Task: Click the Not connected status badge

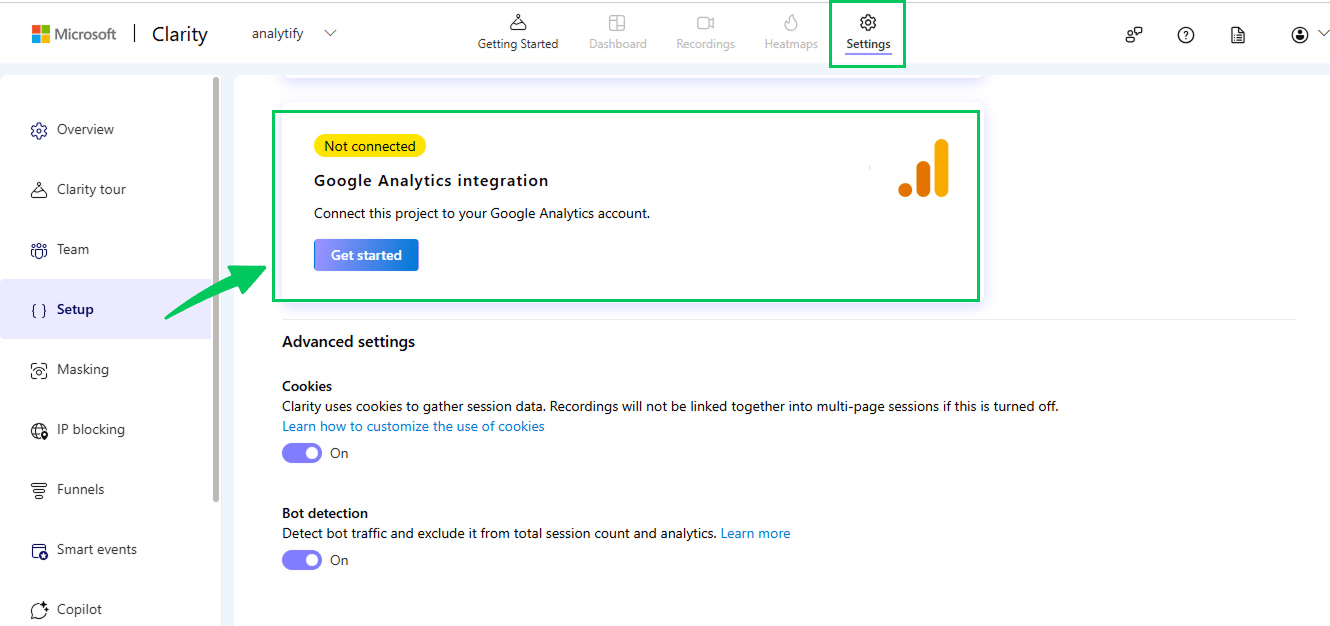Action: point(370,146)
